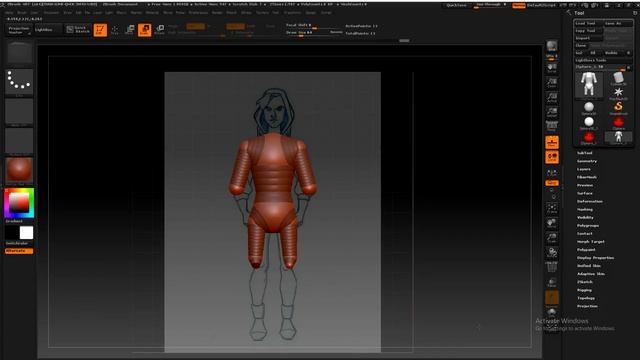Open the Material menu
This screenshot has width=640, height=360.
click(152, 13)
